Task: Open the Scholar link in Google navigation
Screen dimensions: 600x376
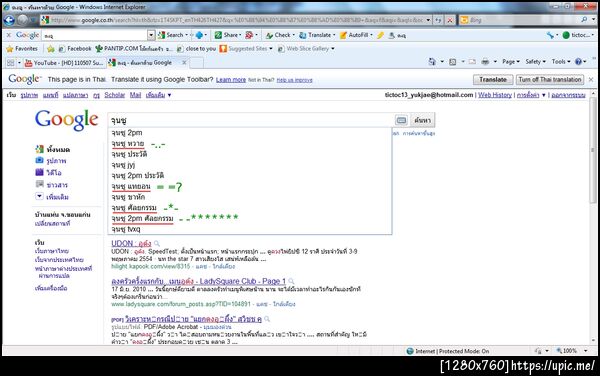Action: (x=114, y=95)
